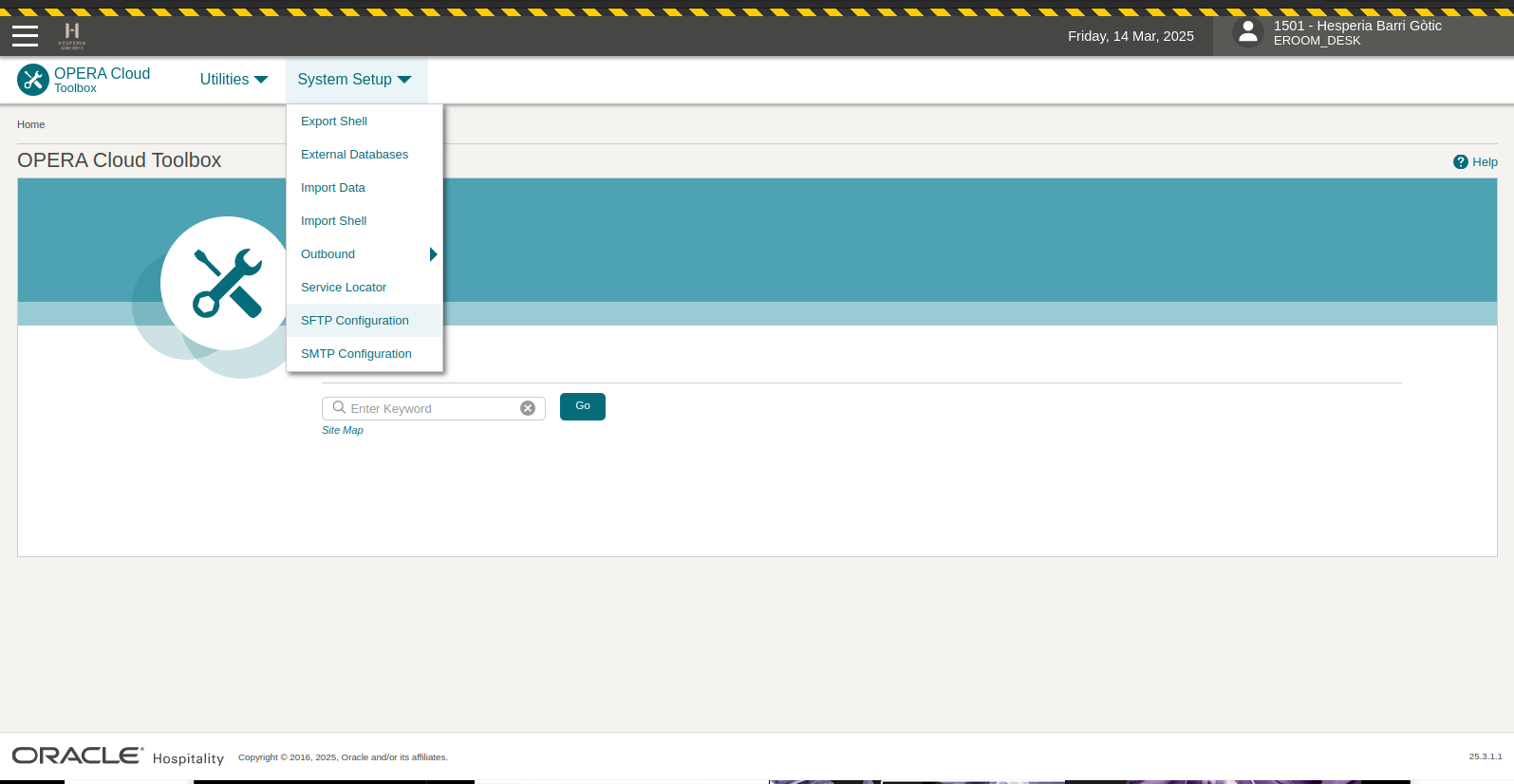The width and height of the screenshot is (1514, 784).
Task: Open Service Locator from menu
Action: (344, 288)
